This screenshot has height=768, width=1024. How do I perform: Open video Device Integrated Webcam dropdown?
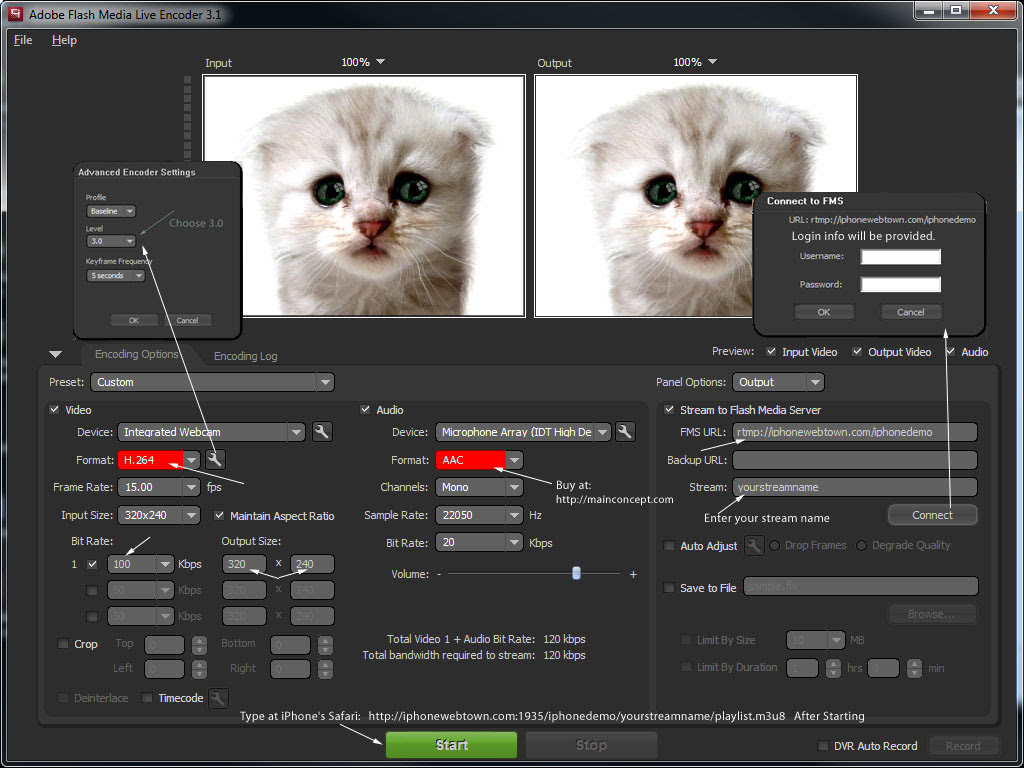point(211,432)
